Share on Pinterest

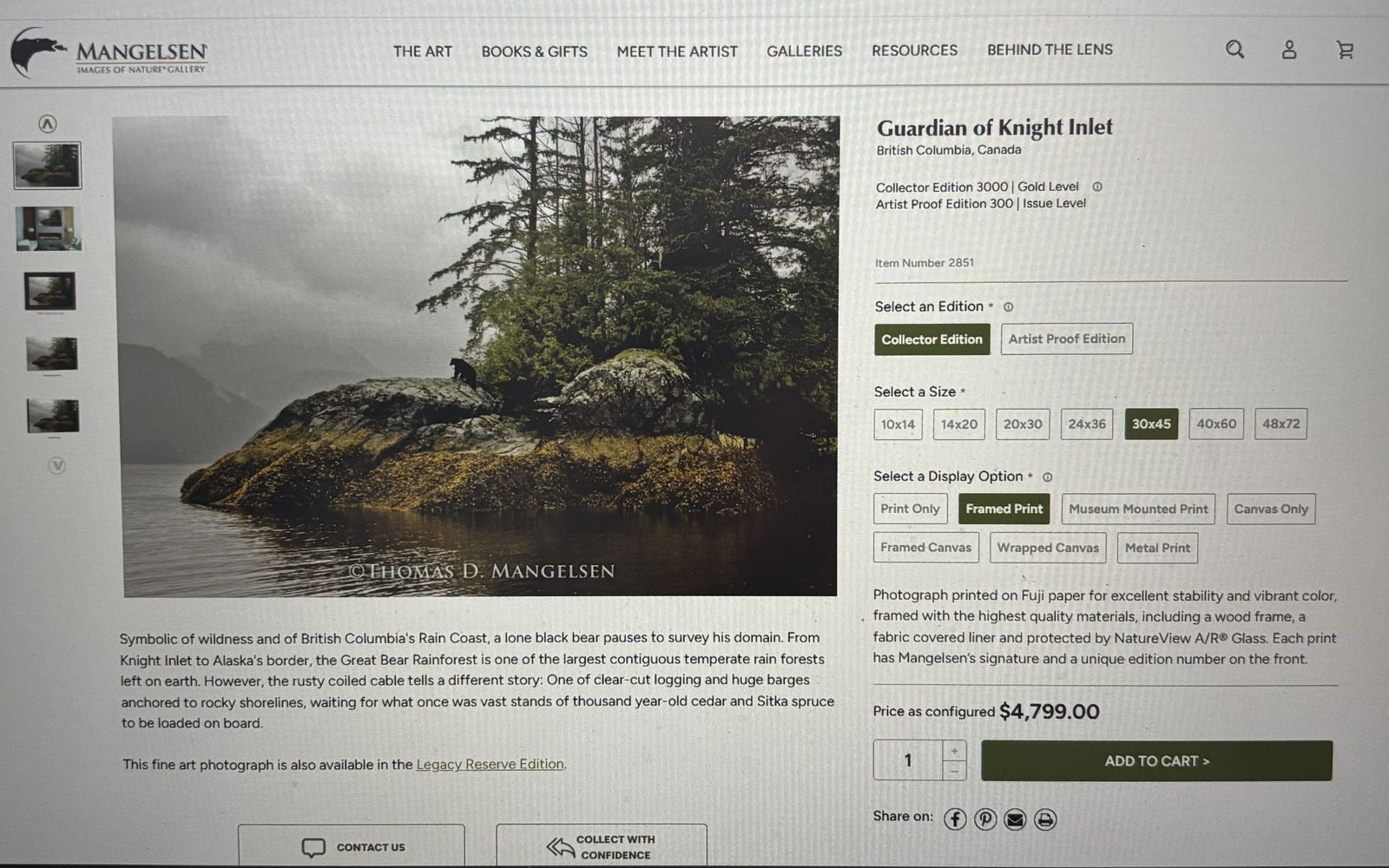coord(985,819)
